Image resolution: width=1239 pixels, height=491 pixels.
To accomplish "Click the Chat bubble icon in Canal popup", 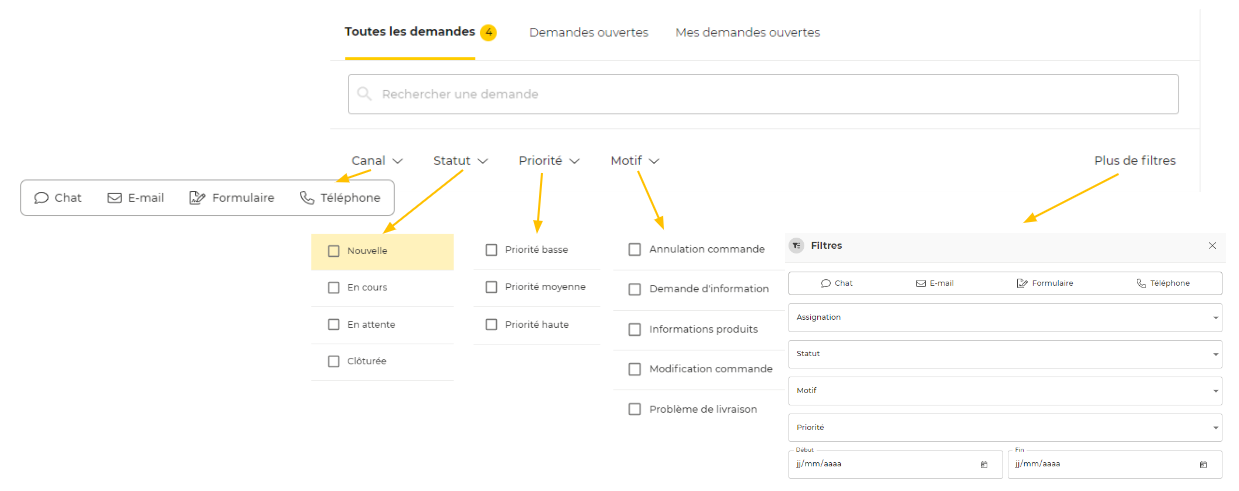I will tap(41, 198).
